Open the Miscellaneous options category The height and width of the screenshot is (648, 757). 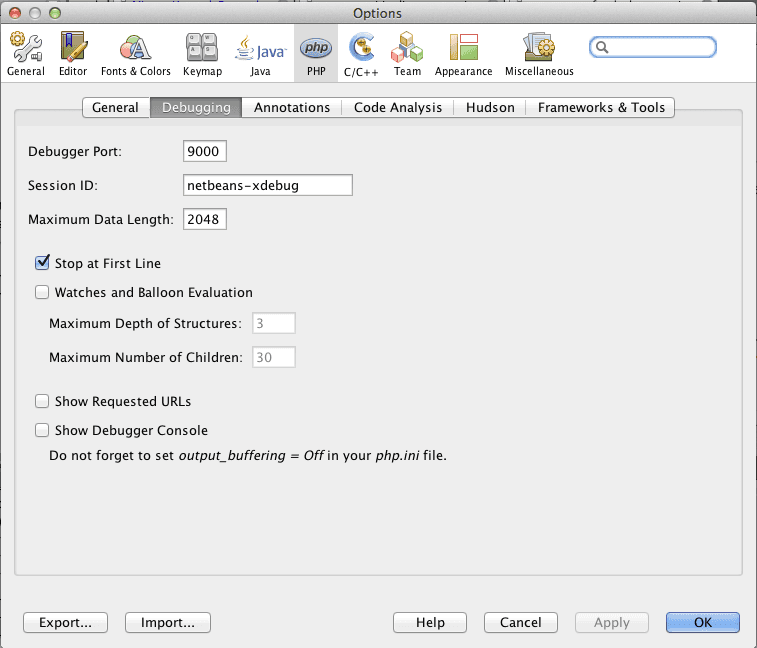coord(539,54)
